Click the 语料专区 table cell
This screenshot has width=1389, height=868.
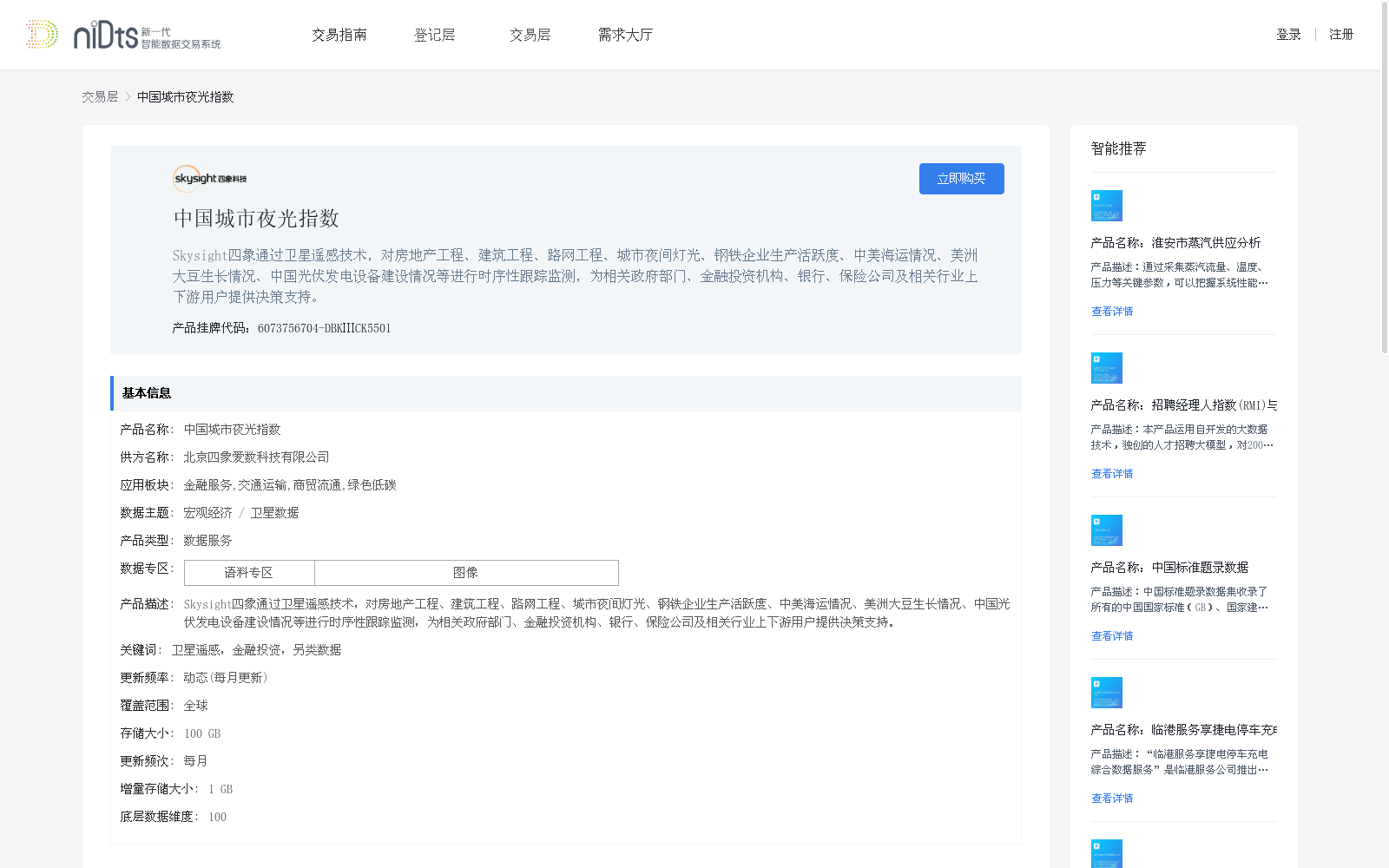click(249, 573)
